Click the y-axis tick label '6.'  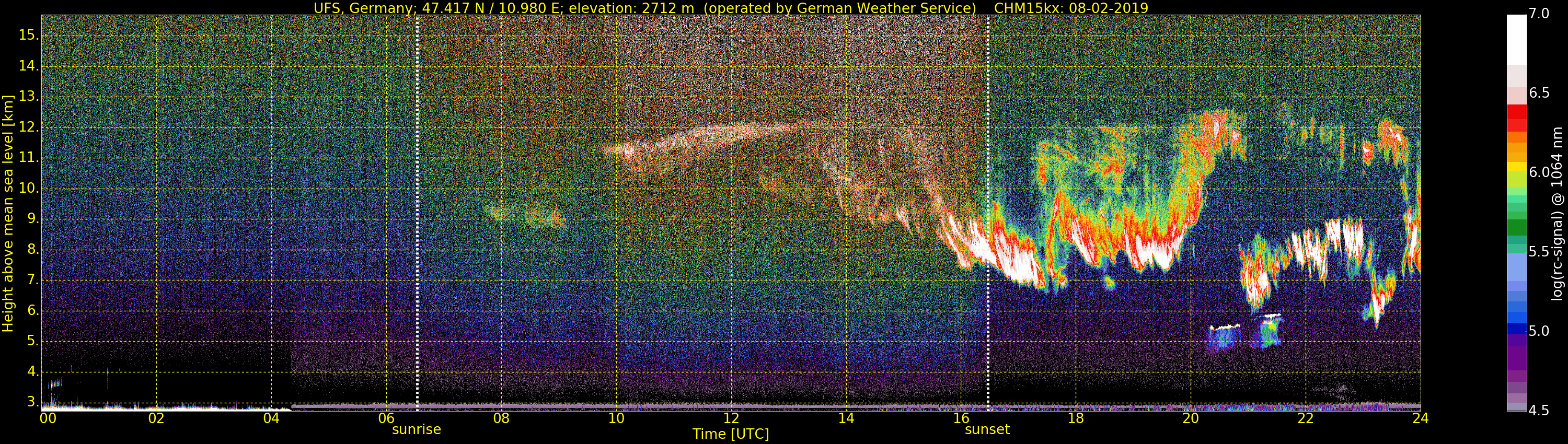pyautogui.click(x=32, y=311)
